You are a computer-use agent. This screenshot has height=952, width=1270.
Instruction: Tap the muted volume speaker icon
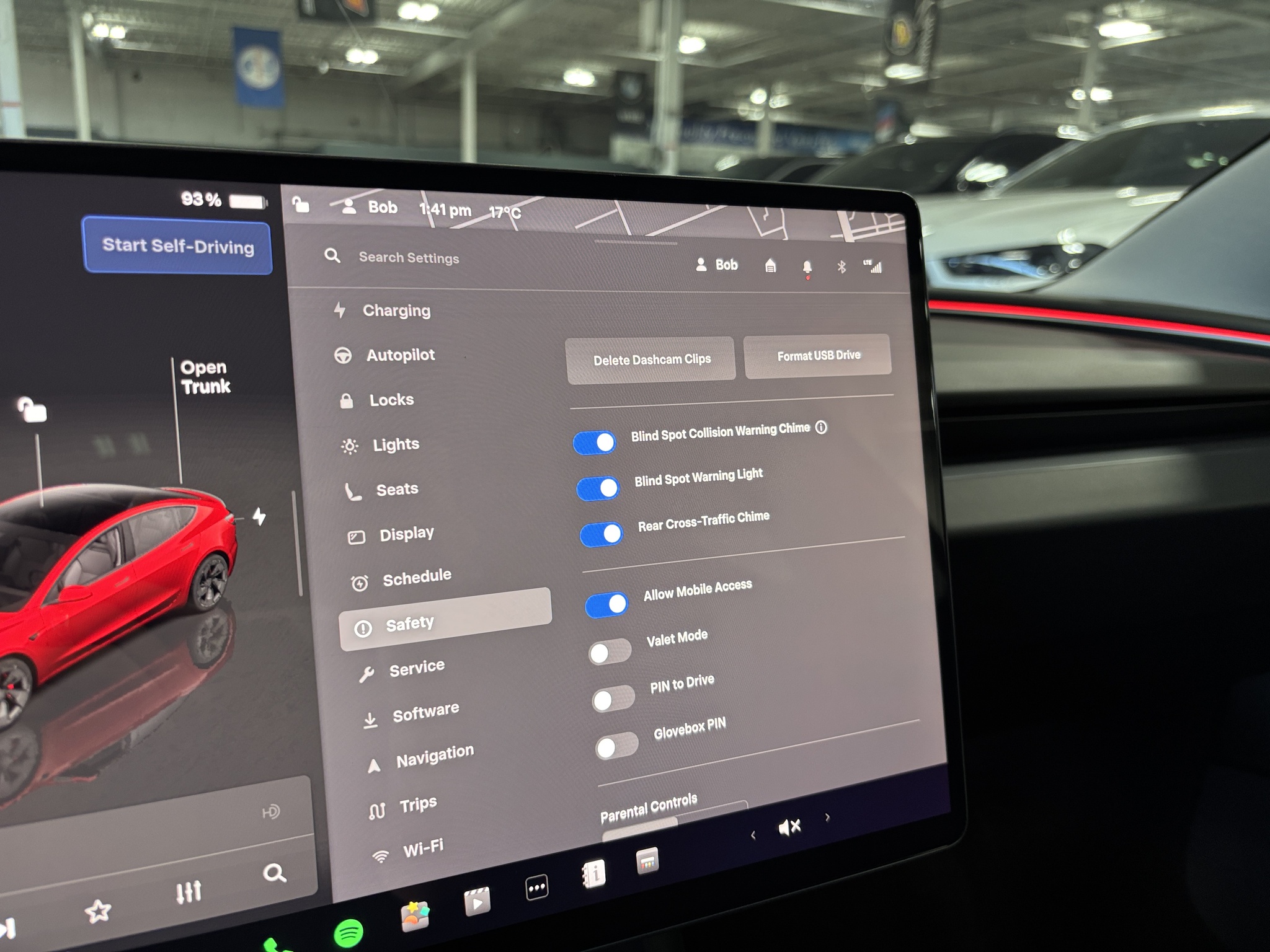point(789,827)
